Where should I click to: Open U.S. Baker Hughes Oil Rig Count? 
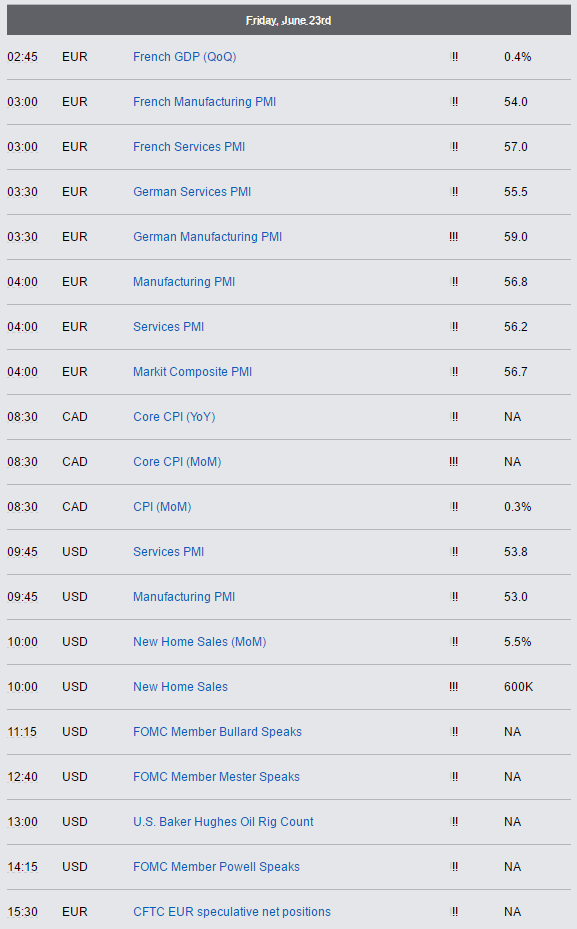tap(223, 822)
